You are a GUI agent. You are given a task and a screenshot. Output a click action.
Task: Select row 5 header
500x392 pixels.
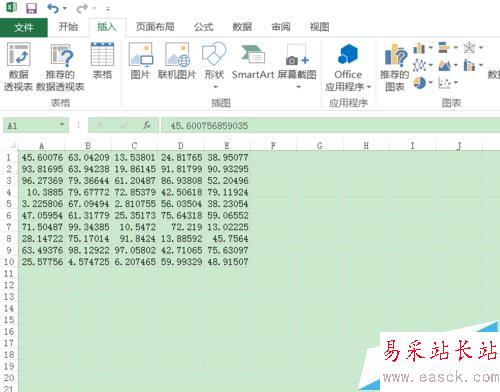coord(9,204)
